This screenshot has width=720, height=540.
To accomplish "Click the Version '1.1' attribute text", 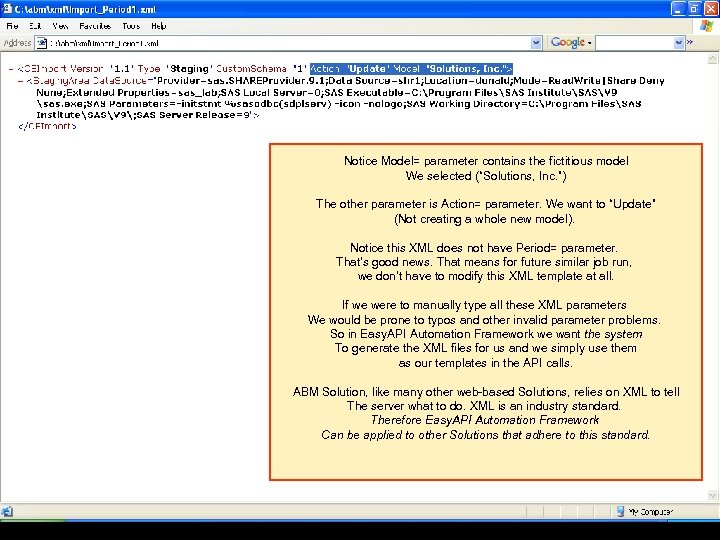I will [x=101, y=69].
